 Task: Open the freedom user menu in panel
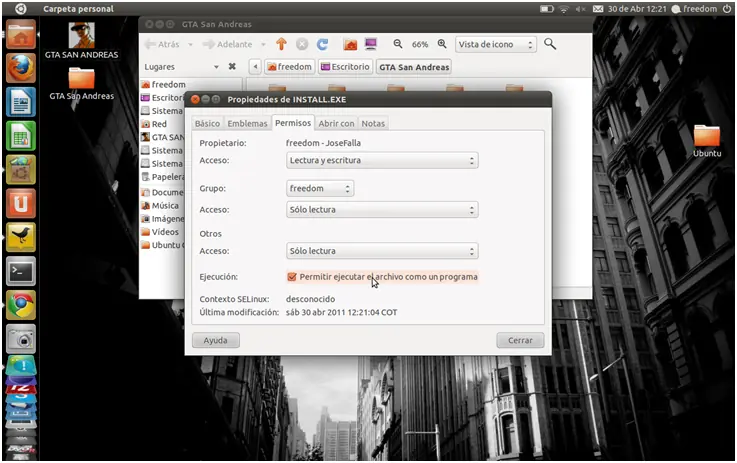695,9
